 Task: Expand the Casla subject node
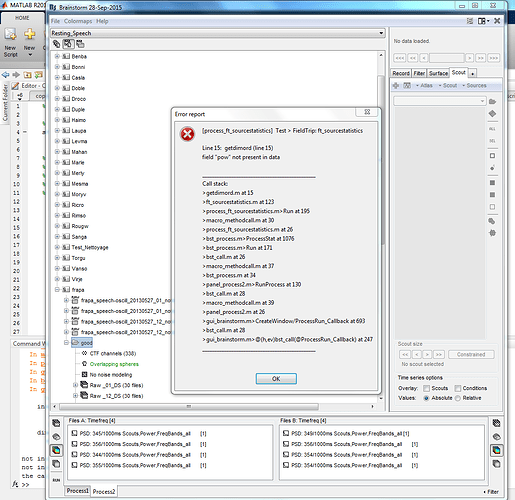click(x=57, y=77)
